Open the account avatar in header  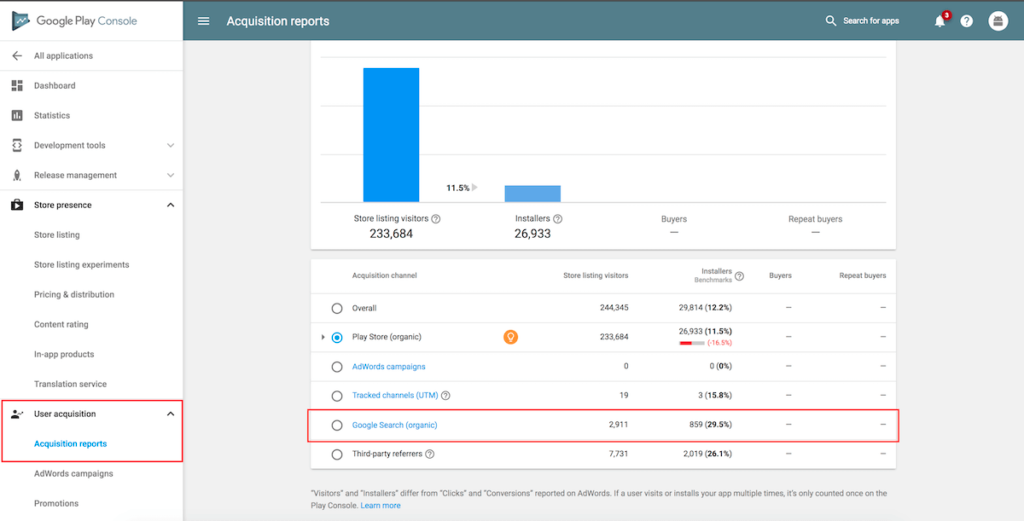(x=997, y=21)
